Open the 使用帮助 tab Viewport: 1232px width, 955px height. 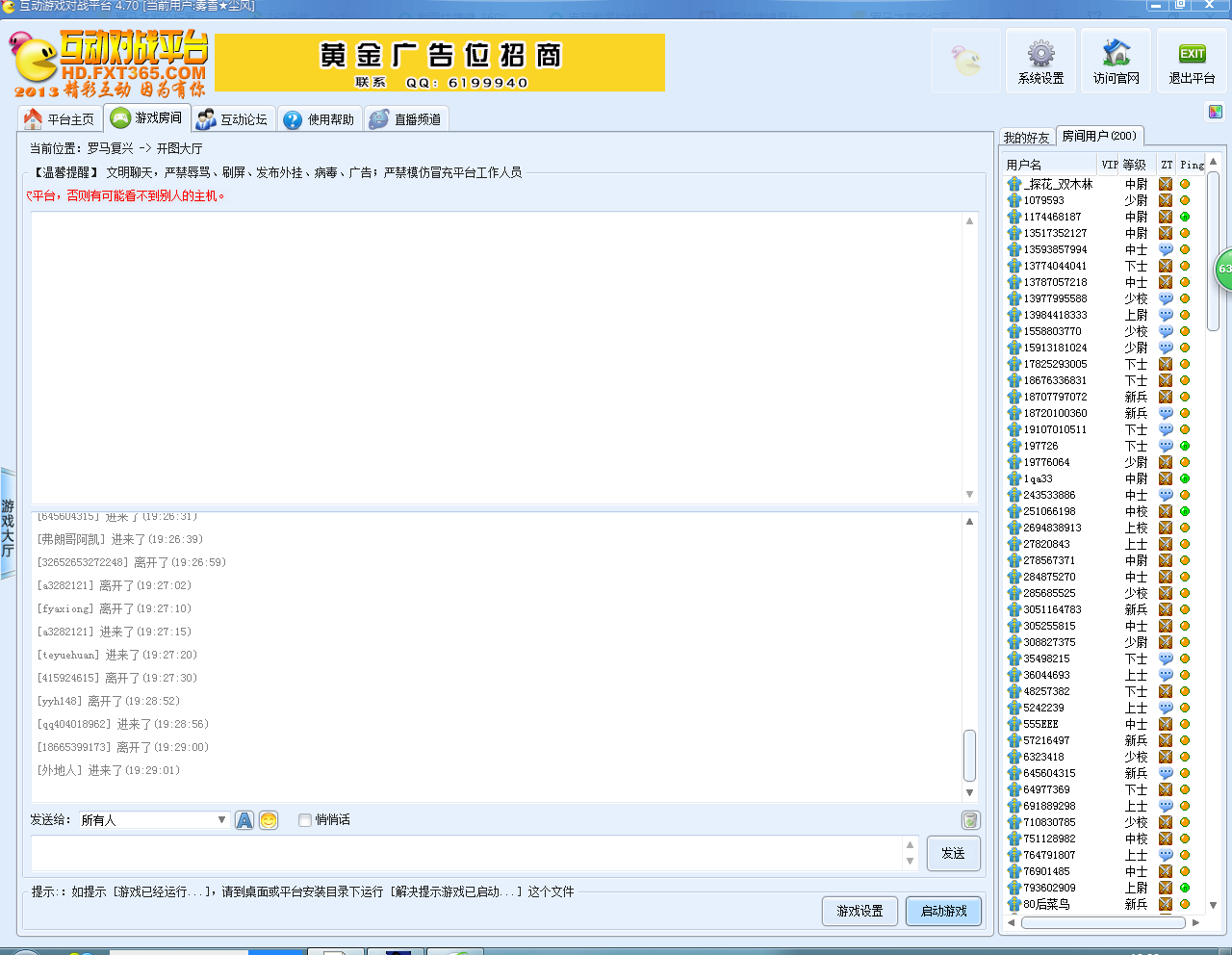320,117
